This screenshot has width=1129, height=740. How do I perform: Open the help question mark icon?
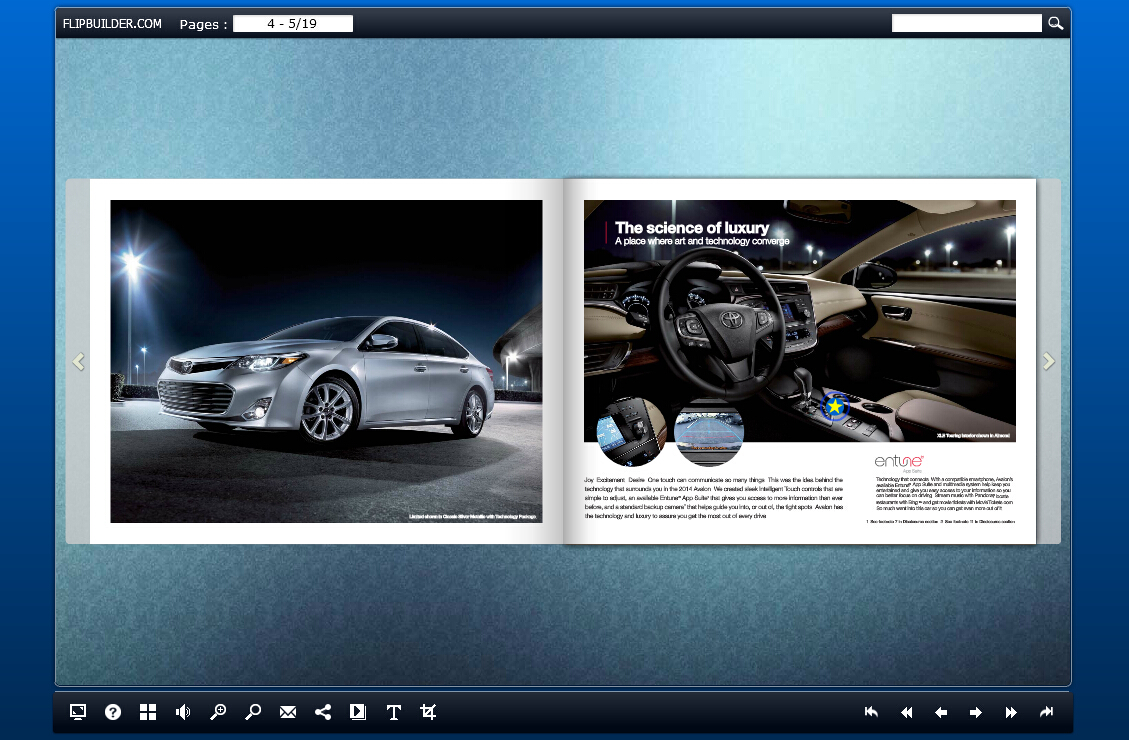tap(113, 712)
